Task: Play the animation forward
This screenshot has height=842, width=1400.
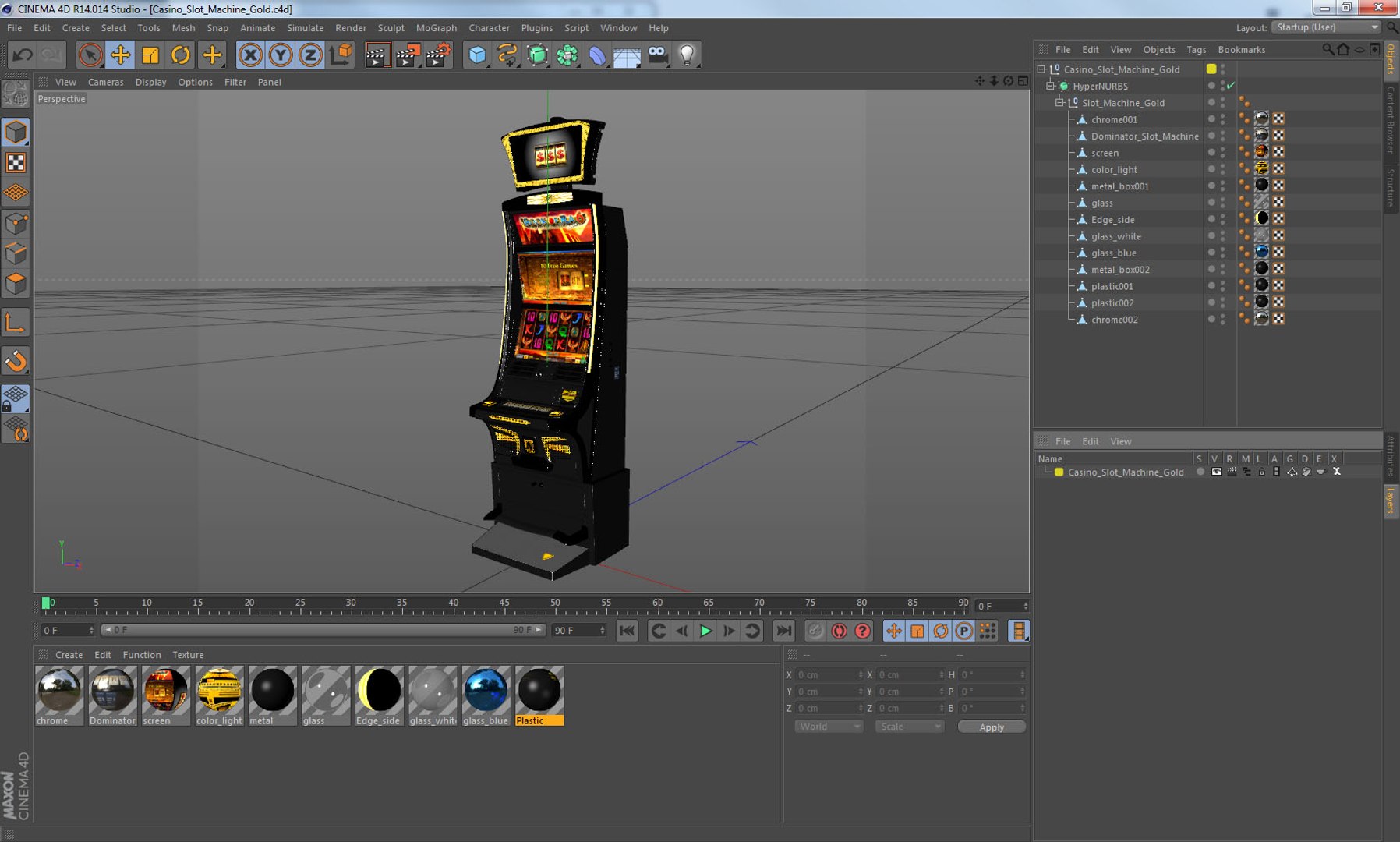Action: point(705,631)
